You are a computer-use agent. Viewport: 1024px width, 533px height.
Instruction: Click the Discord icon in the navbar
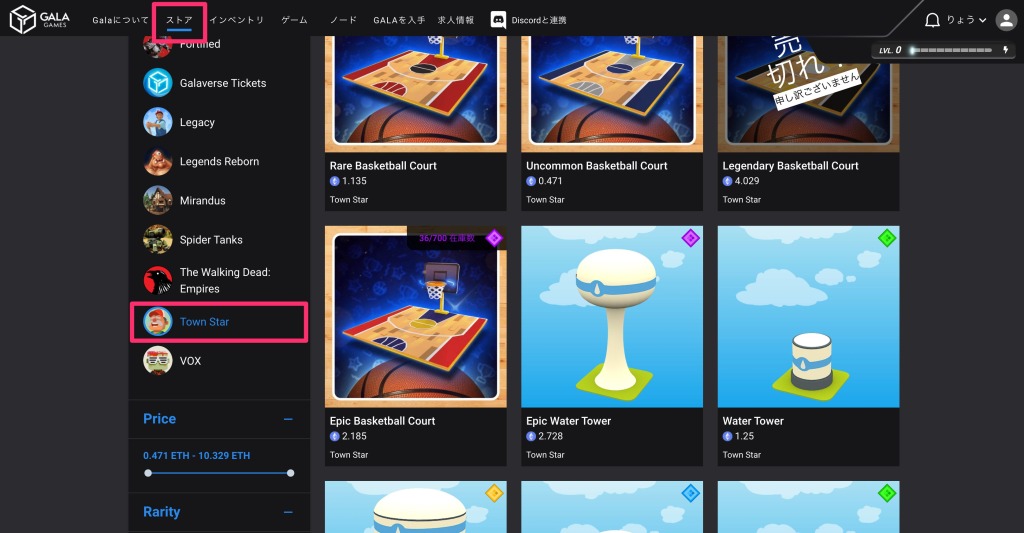(x=498, y=20)
